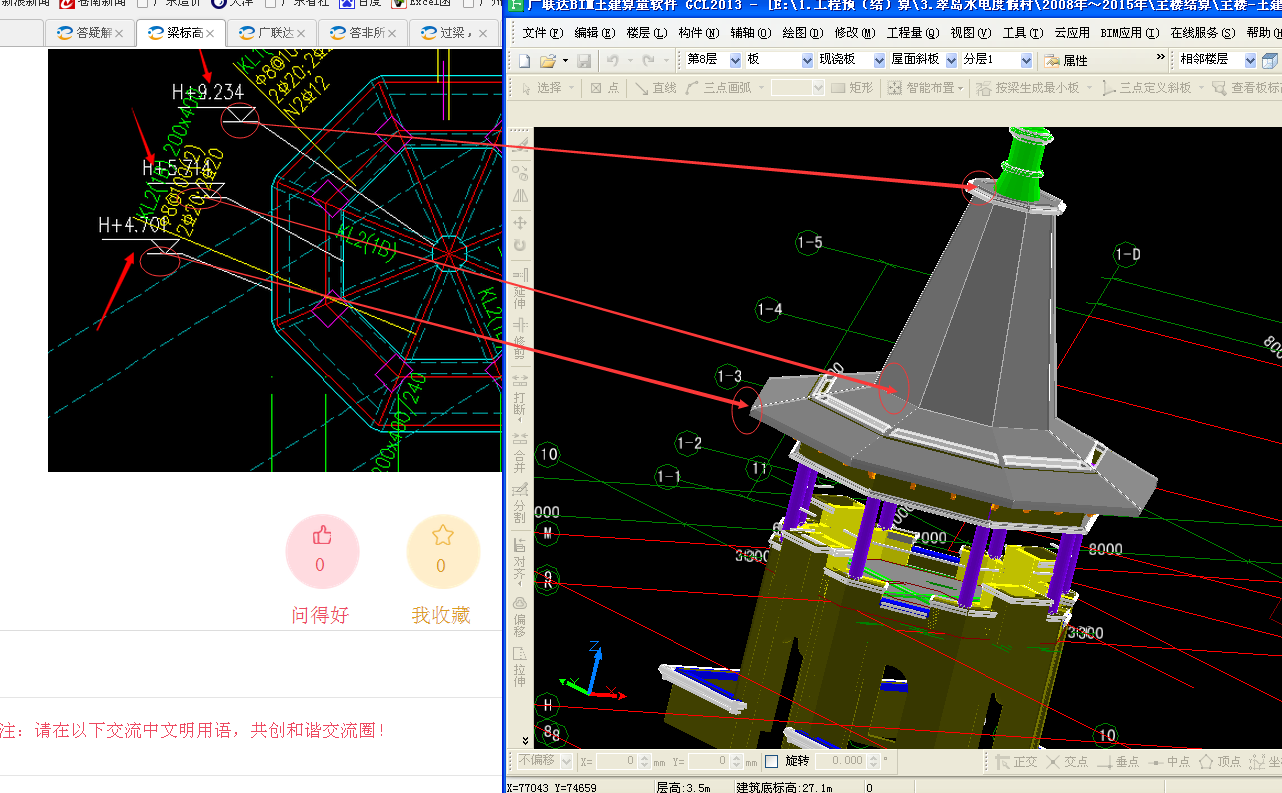Expand toolbar overflow chevron near 属性
1282x793 pixels.
pyautogui.click(x=1160, y=58)
